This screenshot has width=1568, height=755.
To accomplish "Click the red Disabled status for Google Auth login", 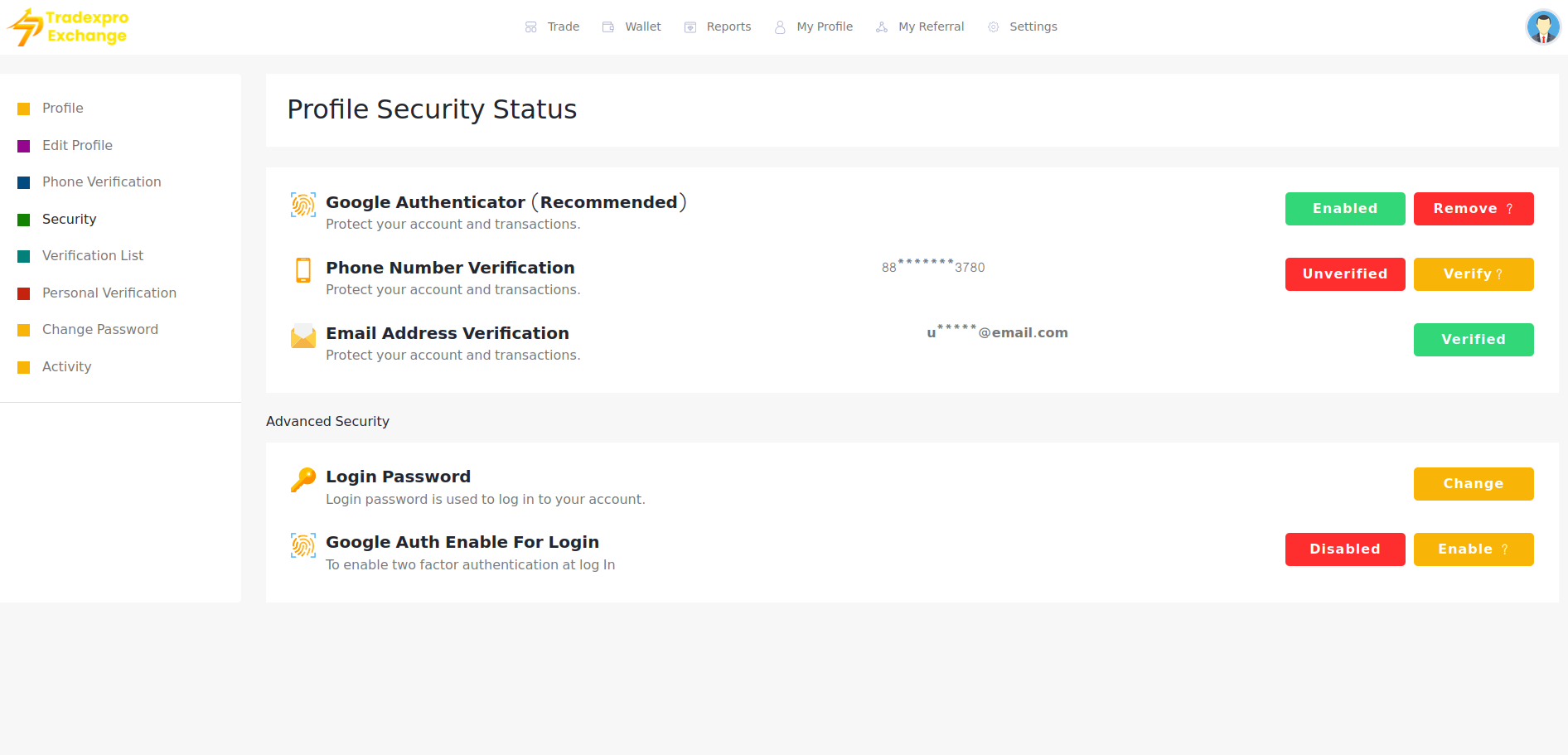I will click(1344, 549).
